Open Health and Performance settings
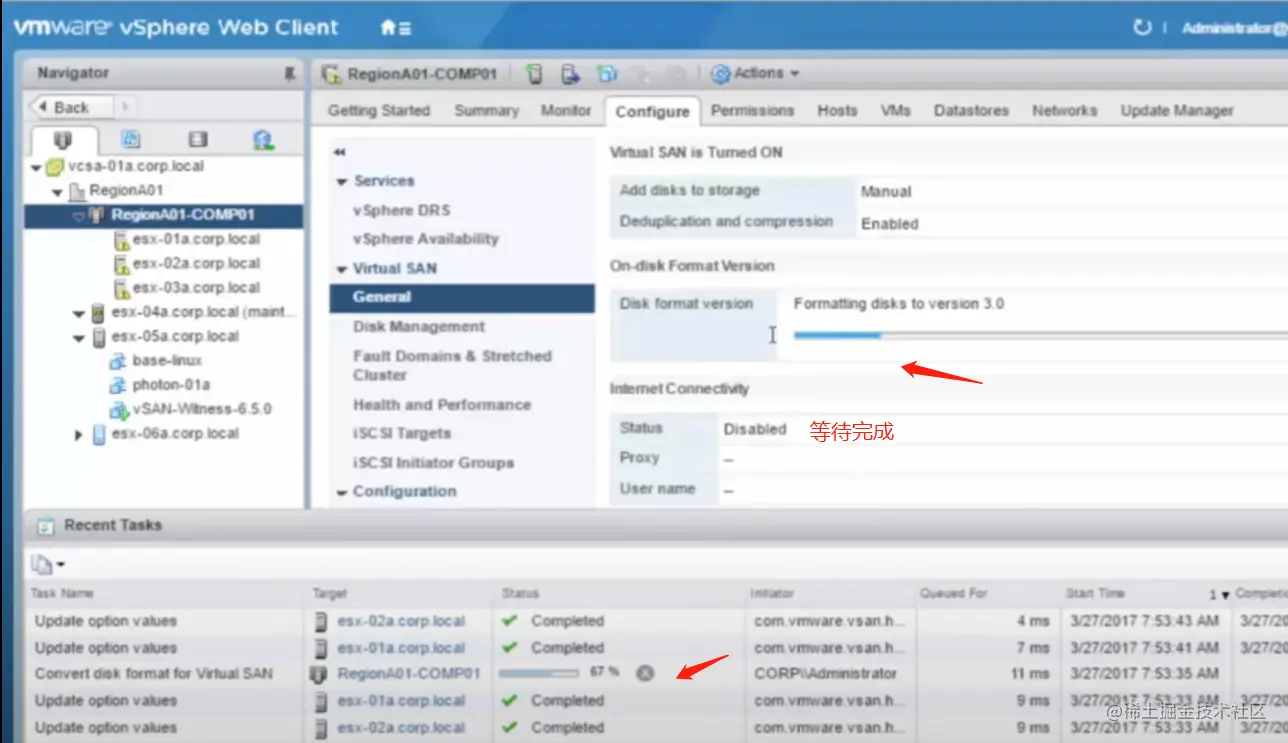The width and height of the screenshot is (1288, 743). (x=441, y=405)
